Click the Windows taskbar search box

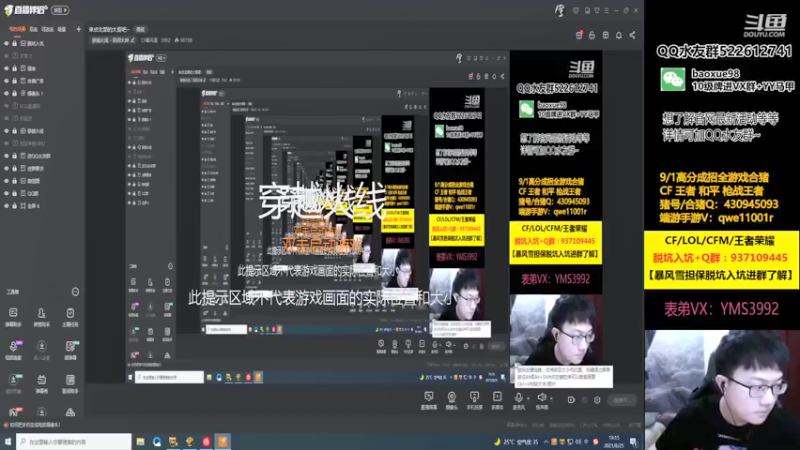[73, 442]
